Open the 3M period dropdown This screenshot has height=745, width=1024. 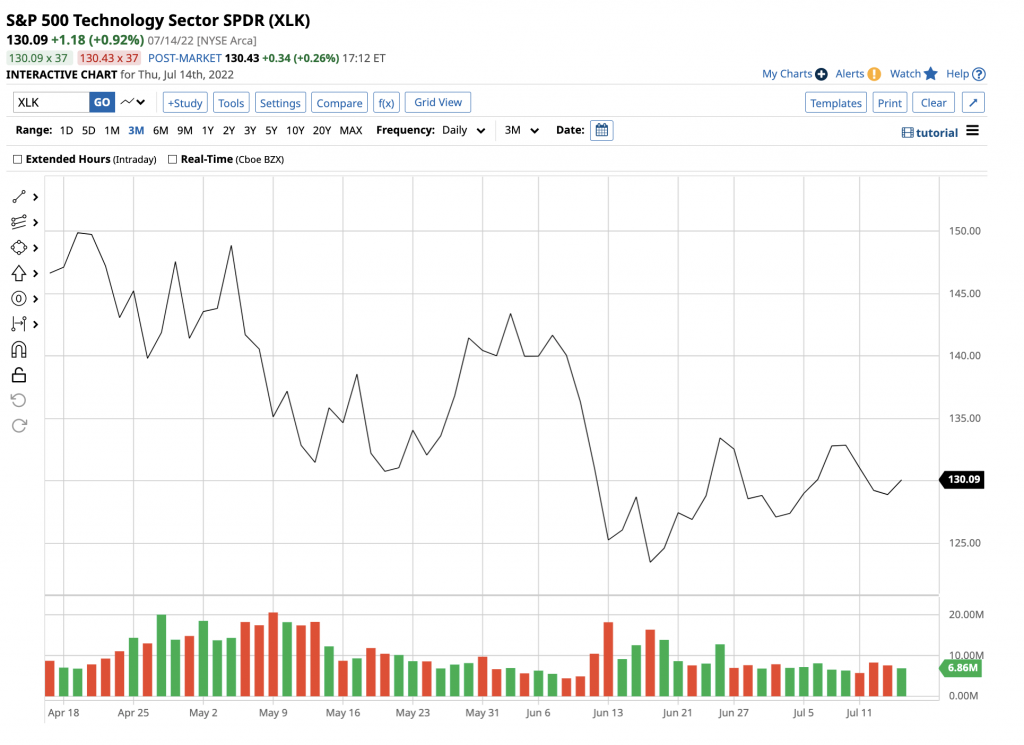pyautogui.click(x=522, y=130)
